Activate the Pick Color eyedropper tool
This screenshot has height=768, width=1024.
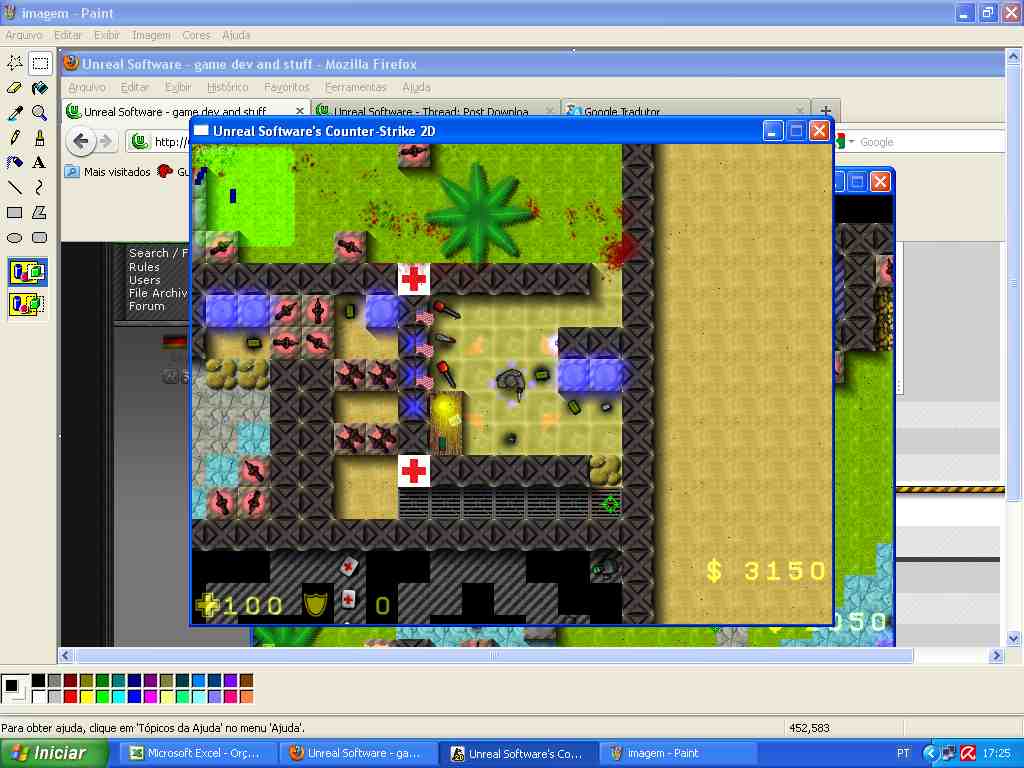[15, 112]
